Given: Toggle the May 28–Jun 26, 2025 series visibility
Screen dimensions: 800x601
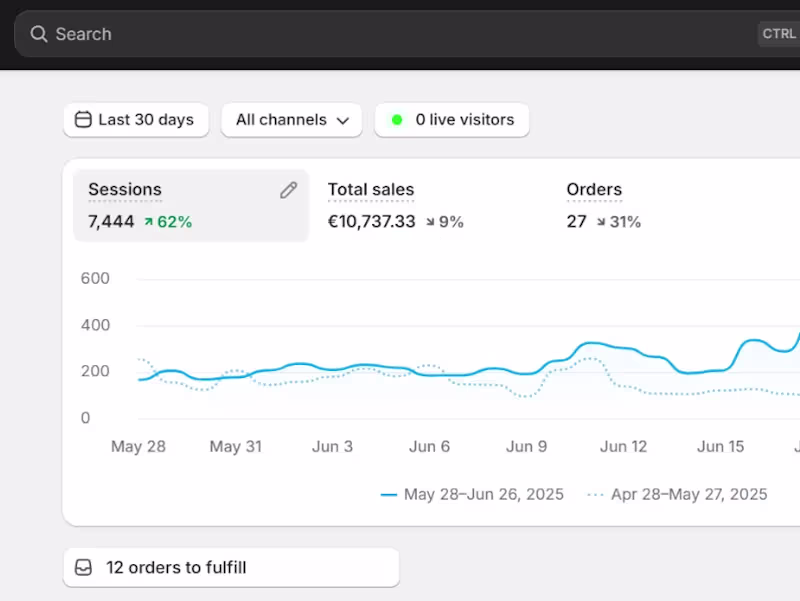Looking at the screenshot, I should (x=473, y=494).
